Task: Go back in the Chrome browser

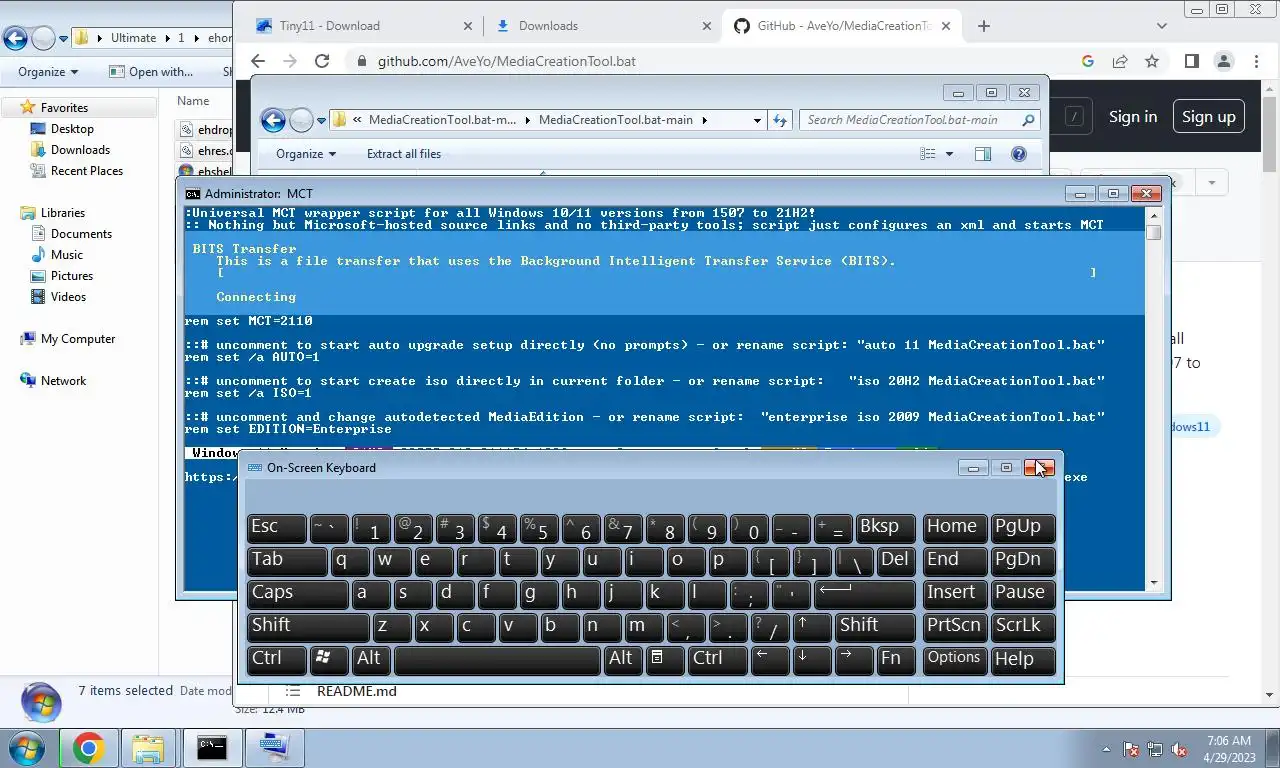Action: point(258,61)
